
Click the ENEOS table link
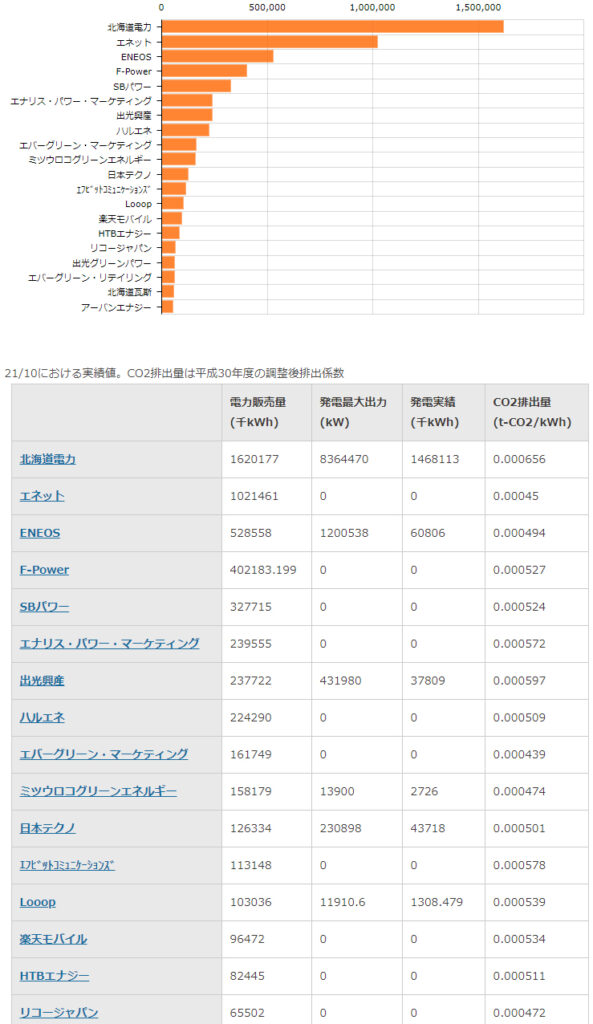point(40,533)
